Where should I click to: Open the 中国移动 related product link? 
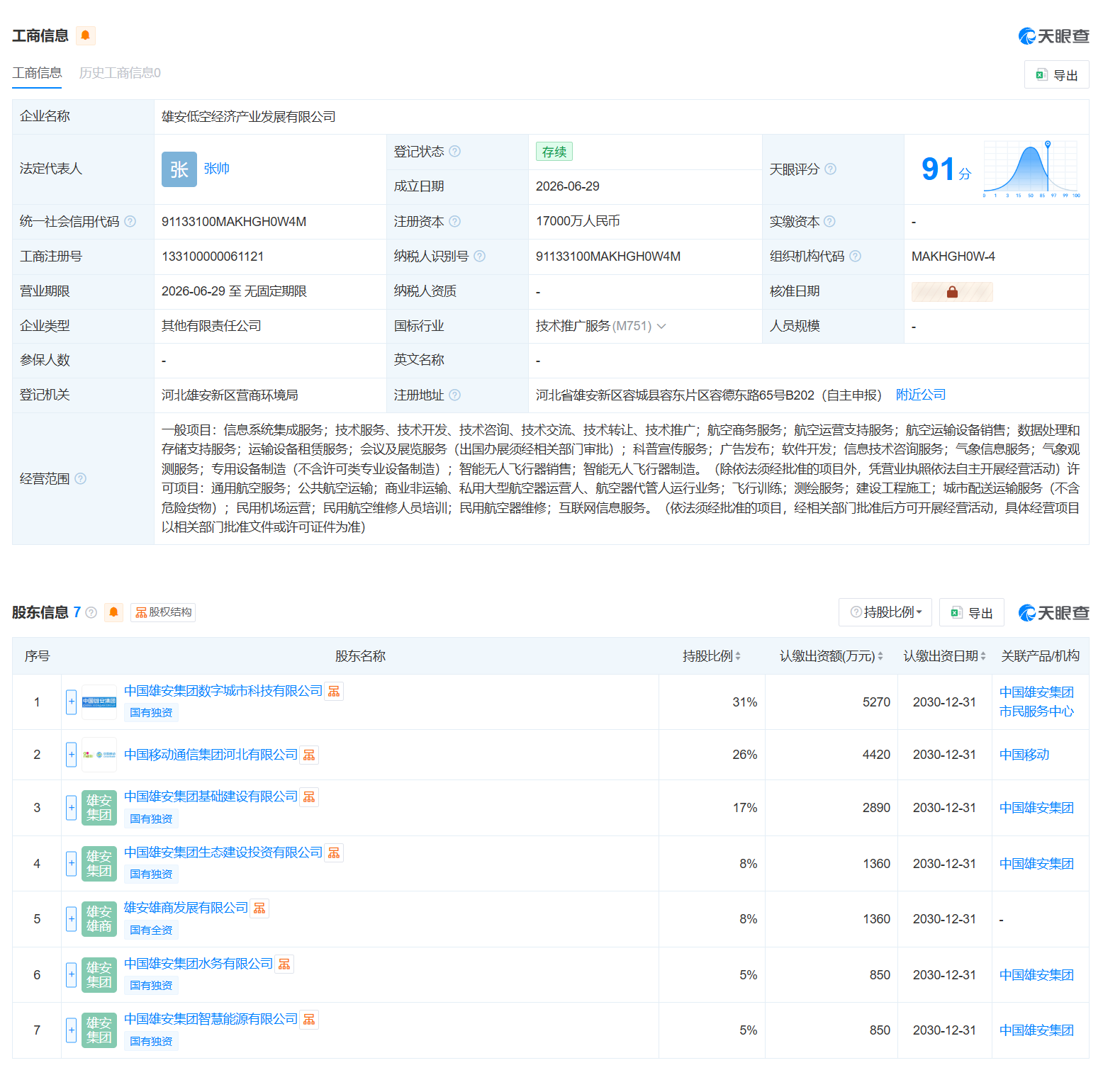(1024, 755)
